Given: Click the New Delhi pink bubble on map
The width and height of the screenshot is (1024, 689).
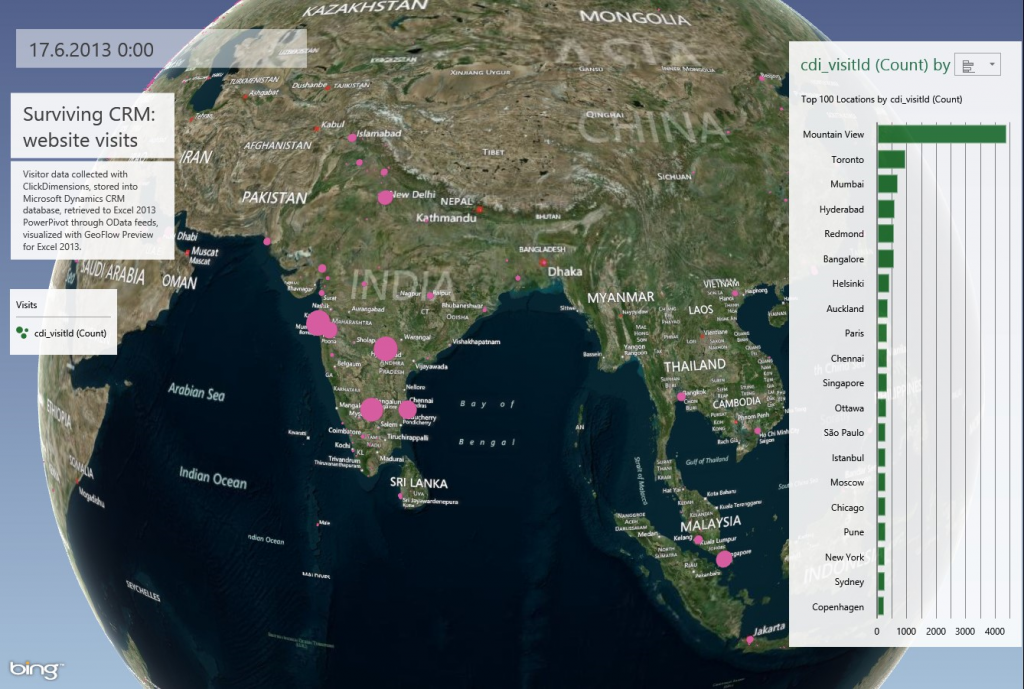Looking at the screenshot, I should coord(385,197).
